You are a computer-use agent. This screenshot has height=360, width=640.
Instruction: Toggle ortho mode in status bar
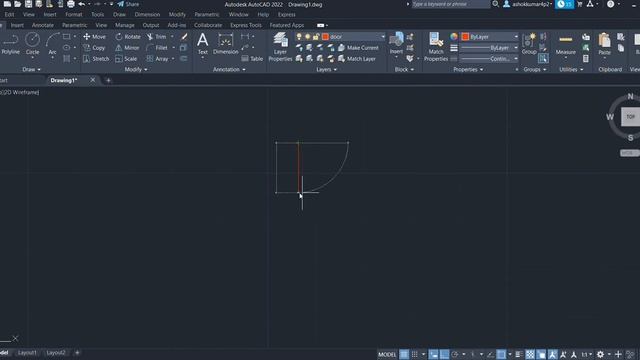pyautogui.click(x=444, y=354)
